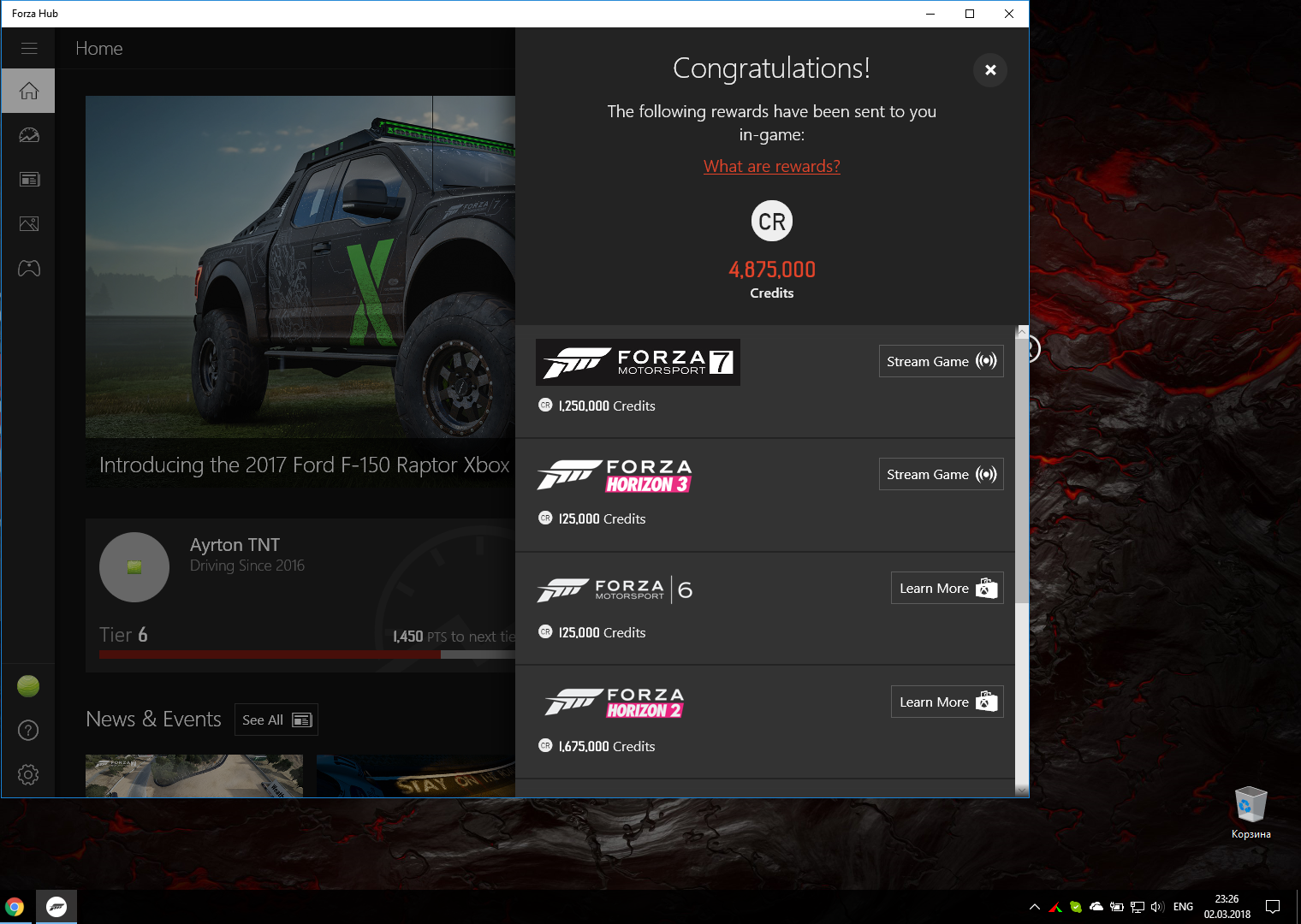Click the battery power tray icon
1301x924 pixels.
1117,907
